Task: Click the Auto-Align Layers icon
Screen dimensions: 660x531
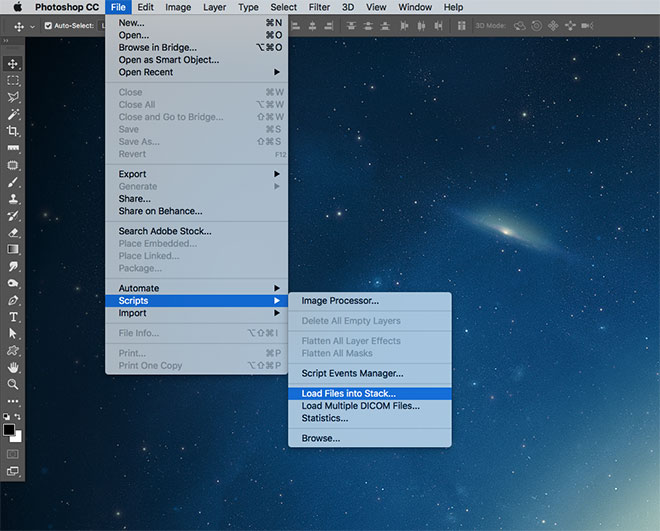Action: (461, 26)
